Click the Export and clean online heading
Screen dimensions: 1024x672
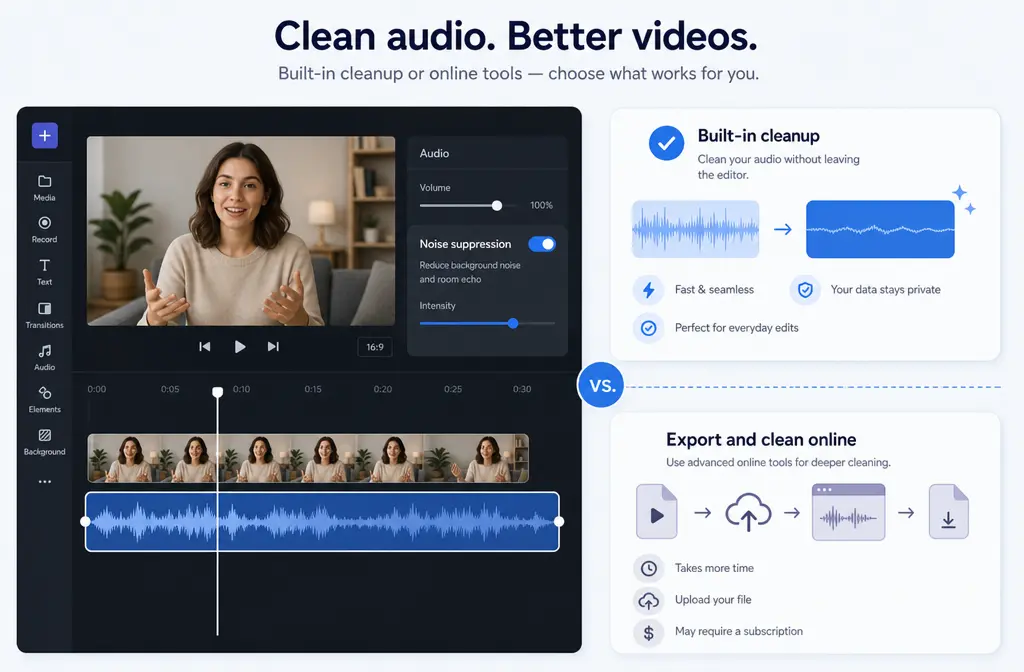pyautogui.click(x=761, y=440)
